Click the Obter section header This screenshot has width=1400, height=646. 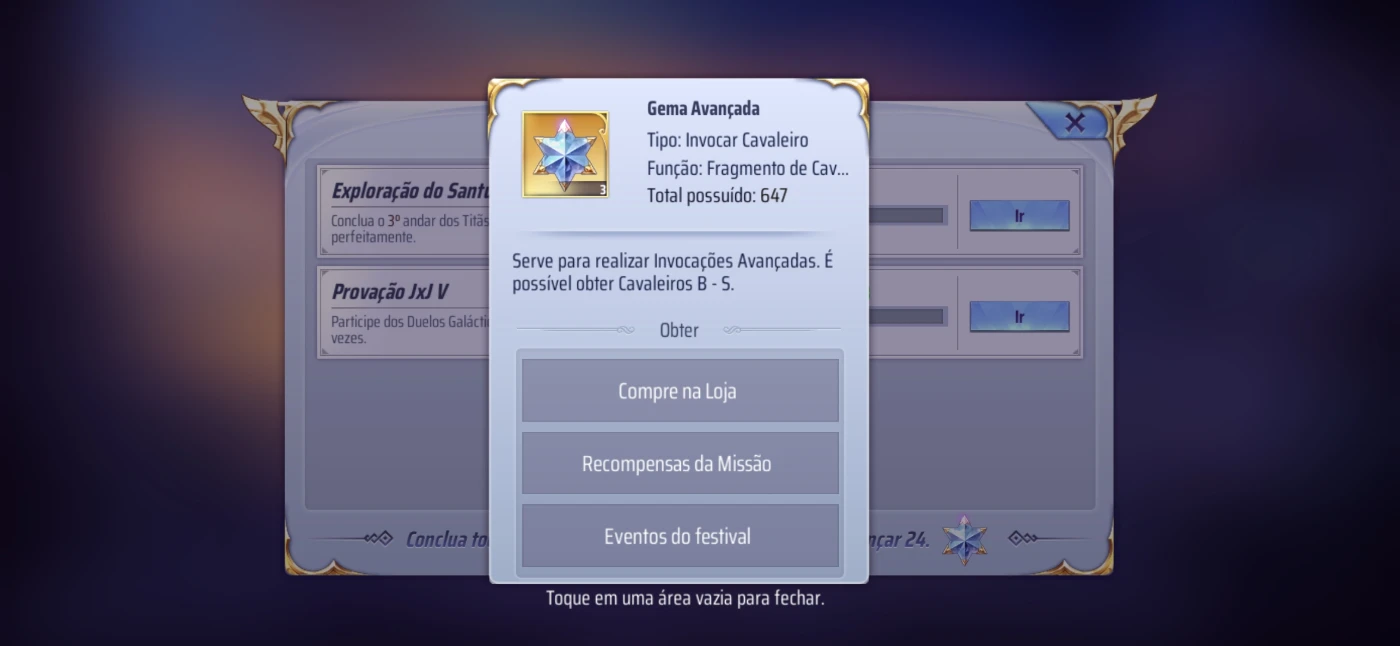point(679,330)
